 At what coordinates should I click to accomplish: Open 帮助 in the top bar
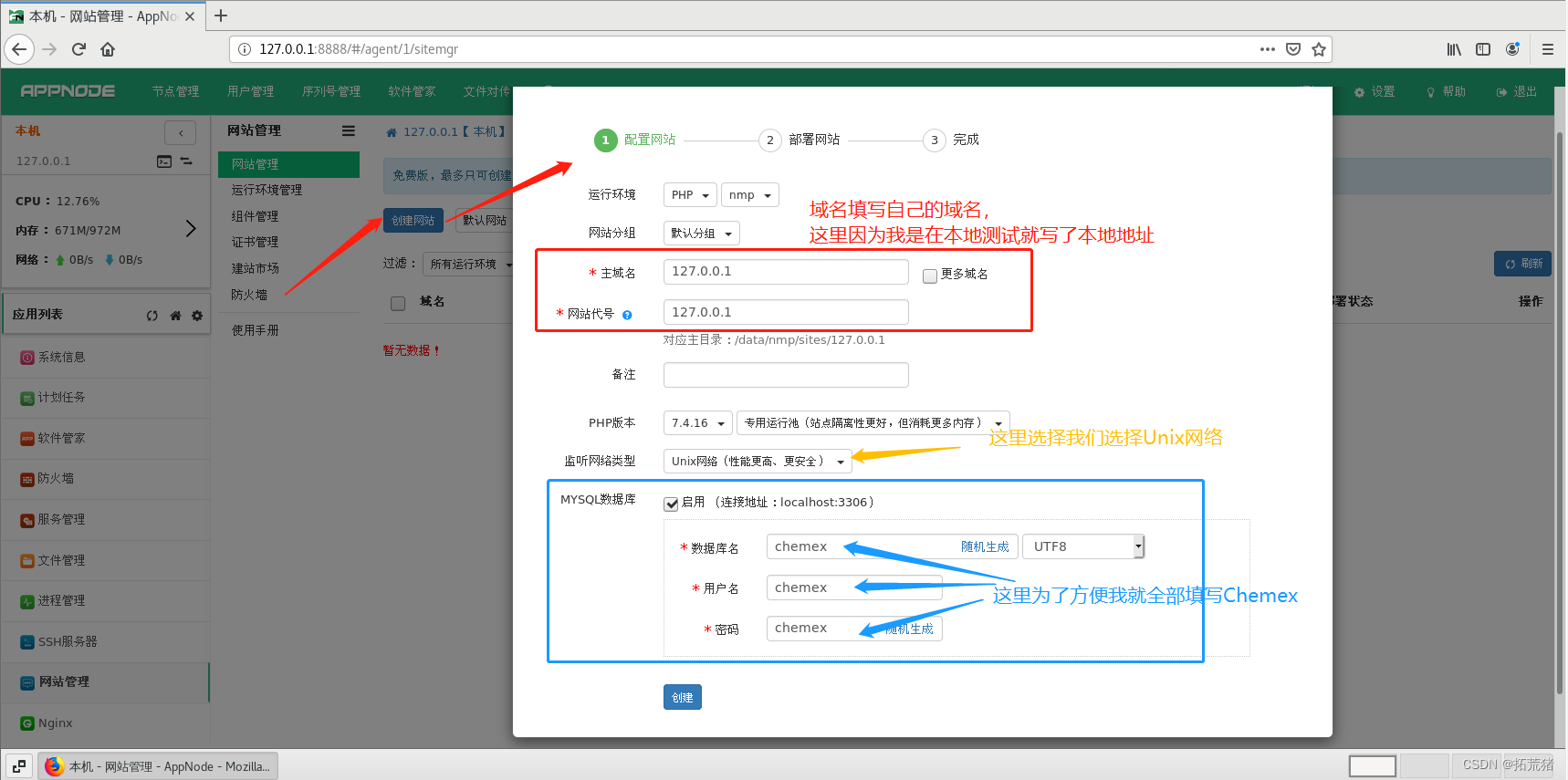pos(1446,92)
